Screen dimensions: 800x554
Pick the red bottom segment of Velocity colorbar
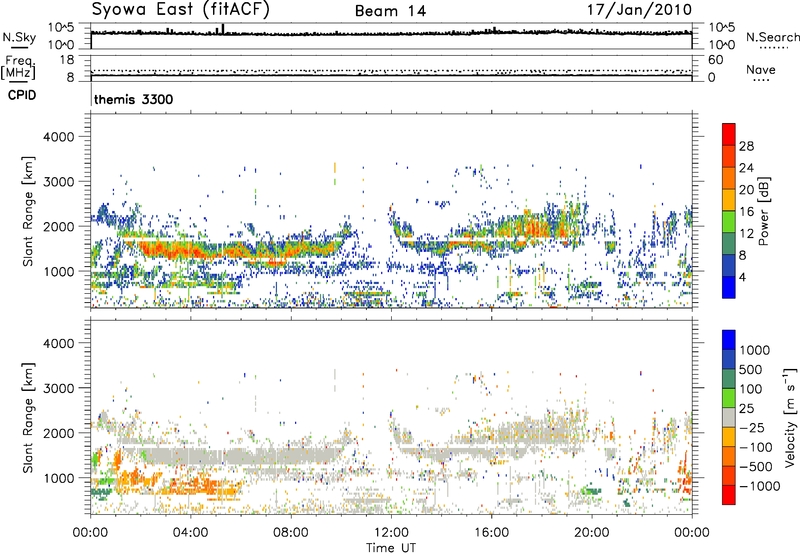click(729, 495)
